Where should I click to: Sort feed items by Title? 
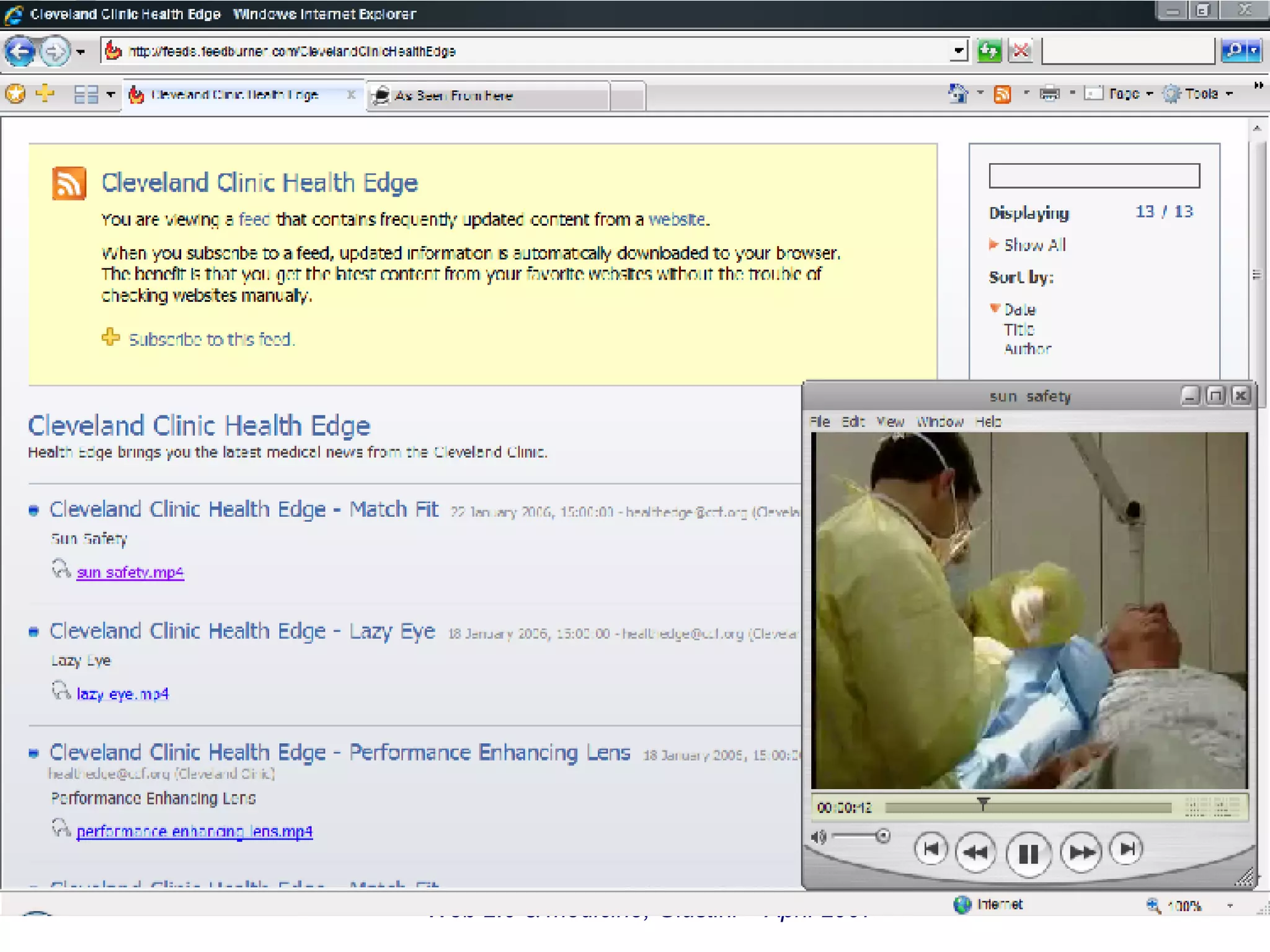coord(1019,329)
